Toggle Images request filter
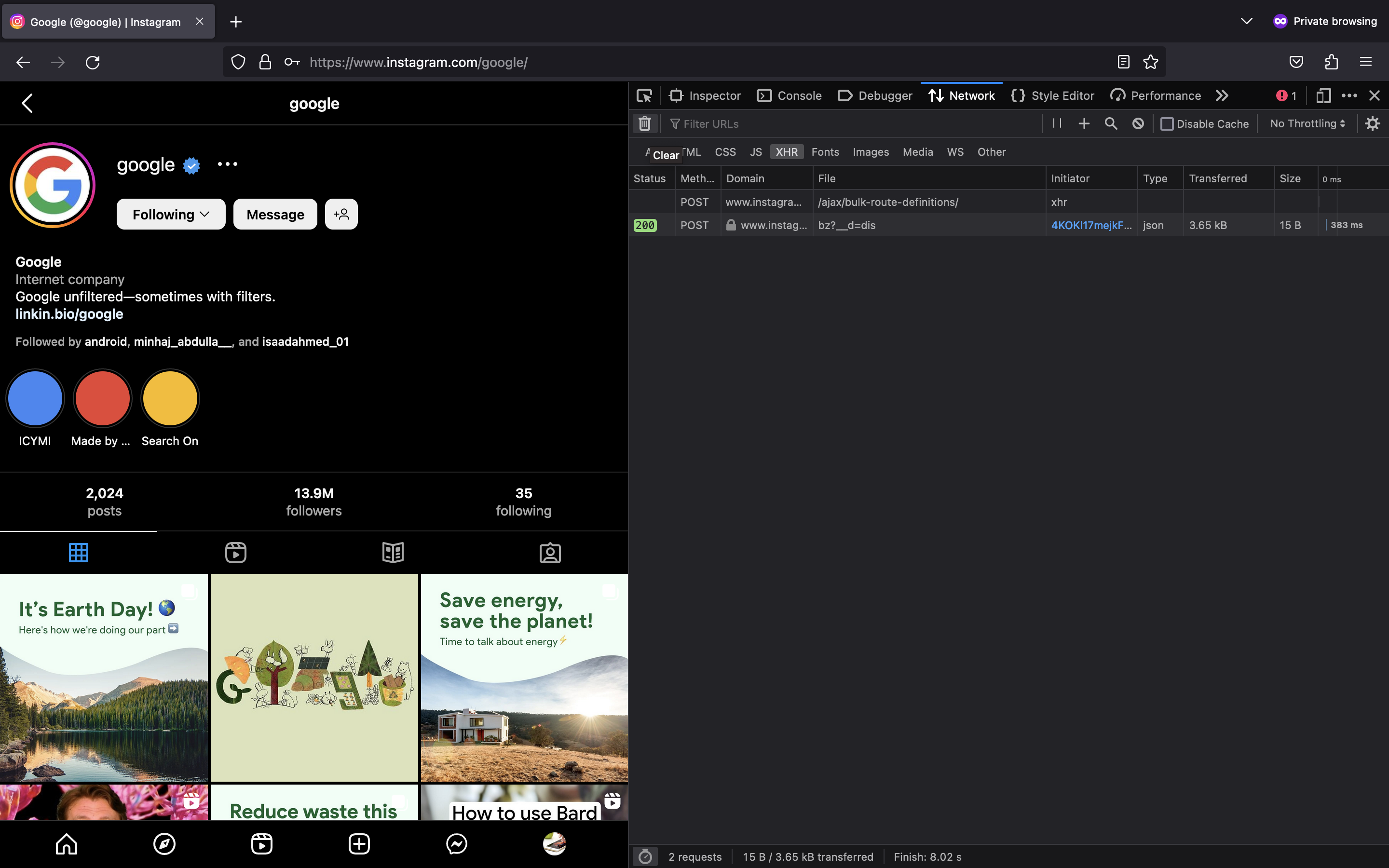 coord(870,152)
